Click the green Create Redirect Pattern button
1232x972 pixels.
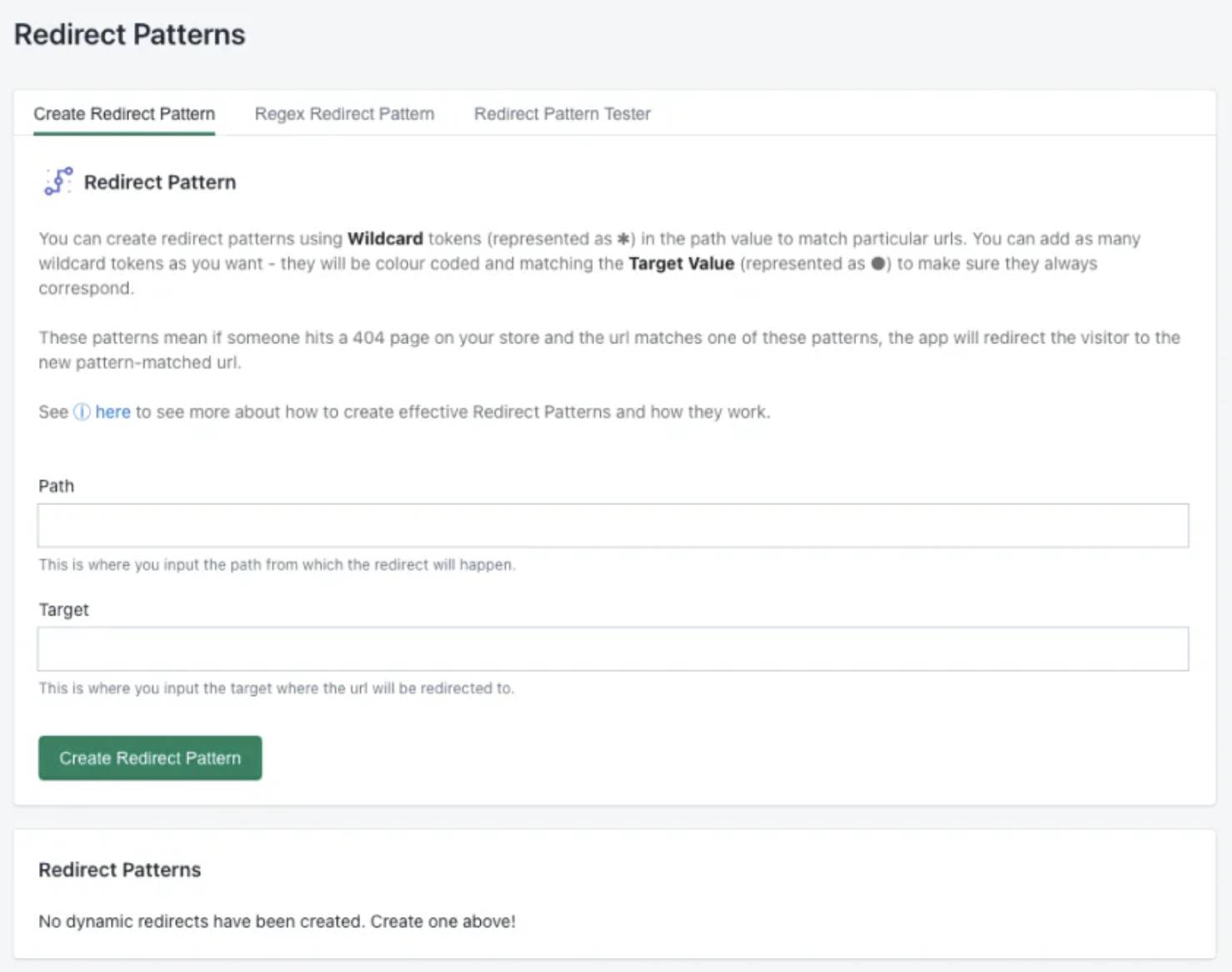[x=150, y=758]
